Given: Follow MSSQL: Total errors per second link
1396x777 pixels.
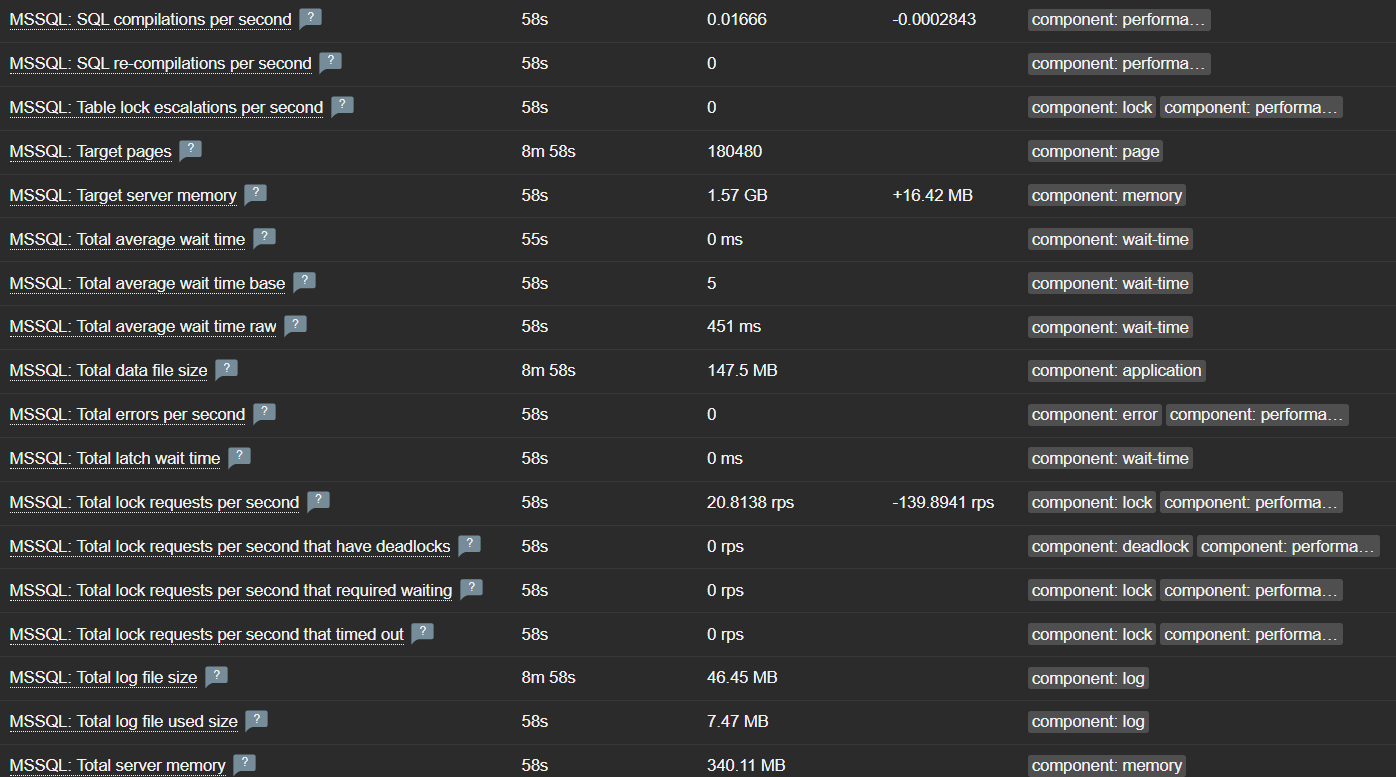Looking at the screenshot, I should (x=128, y=415).
